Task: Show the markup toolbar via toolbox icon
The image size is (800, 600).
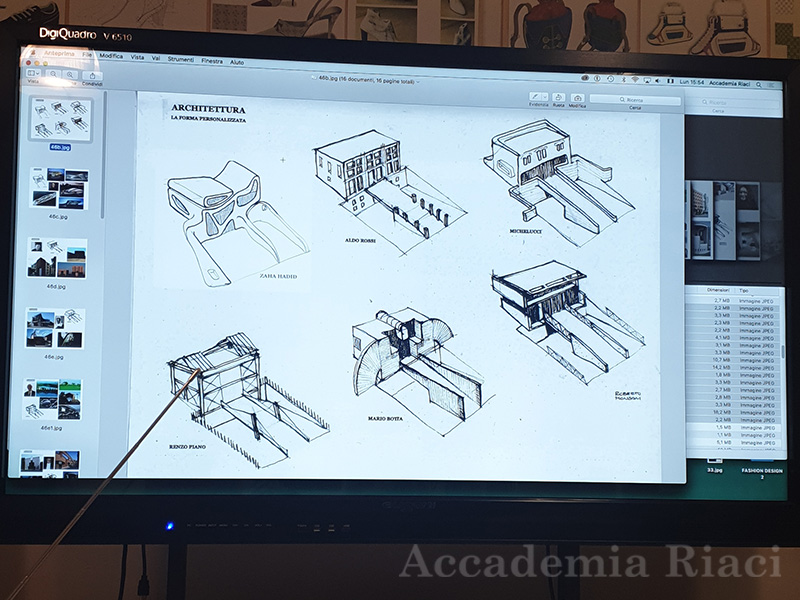Action: (578, 97)
